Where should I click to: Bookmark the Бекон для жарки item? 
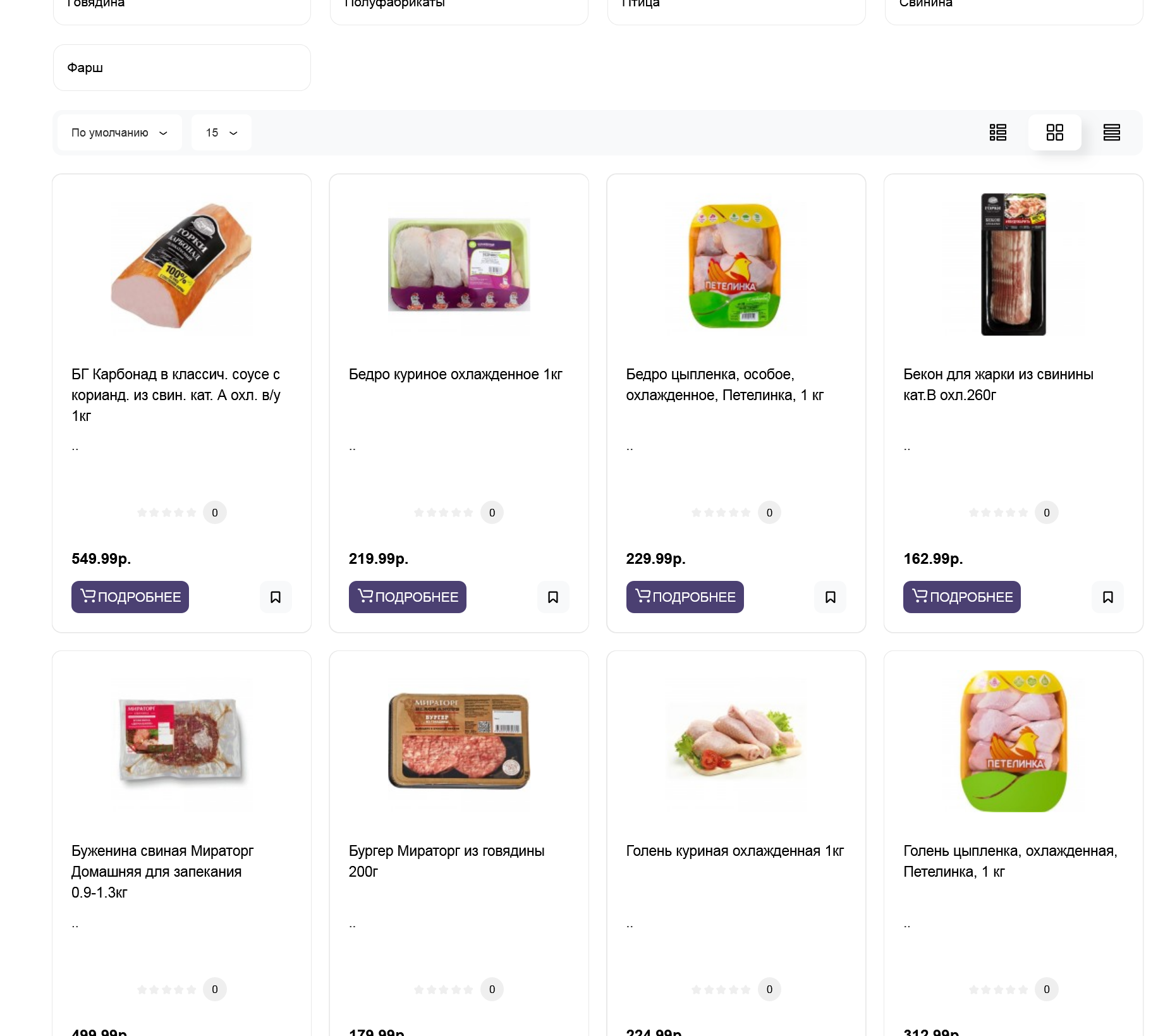pos(1107,597)
